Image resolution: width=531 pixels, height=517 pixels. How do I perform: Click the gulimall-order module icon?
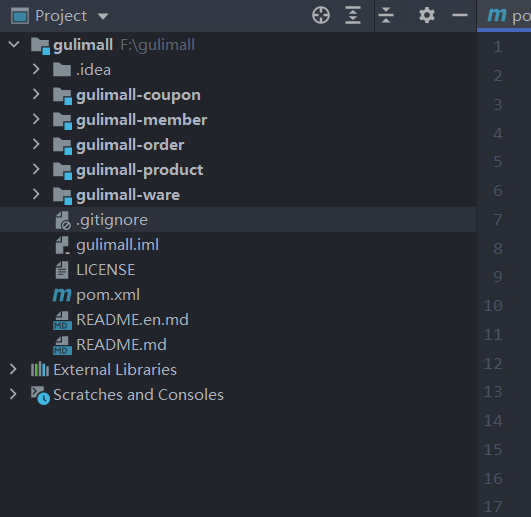tap(62, 146)
